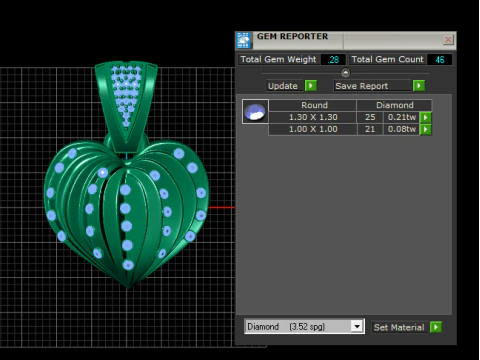The width and height of the screenshot is (480, 360).
Task: Click the Total Gem Weight value .28
Action: (333, 60)
